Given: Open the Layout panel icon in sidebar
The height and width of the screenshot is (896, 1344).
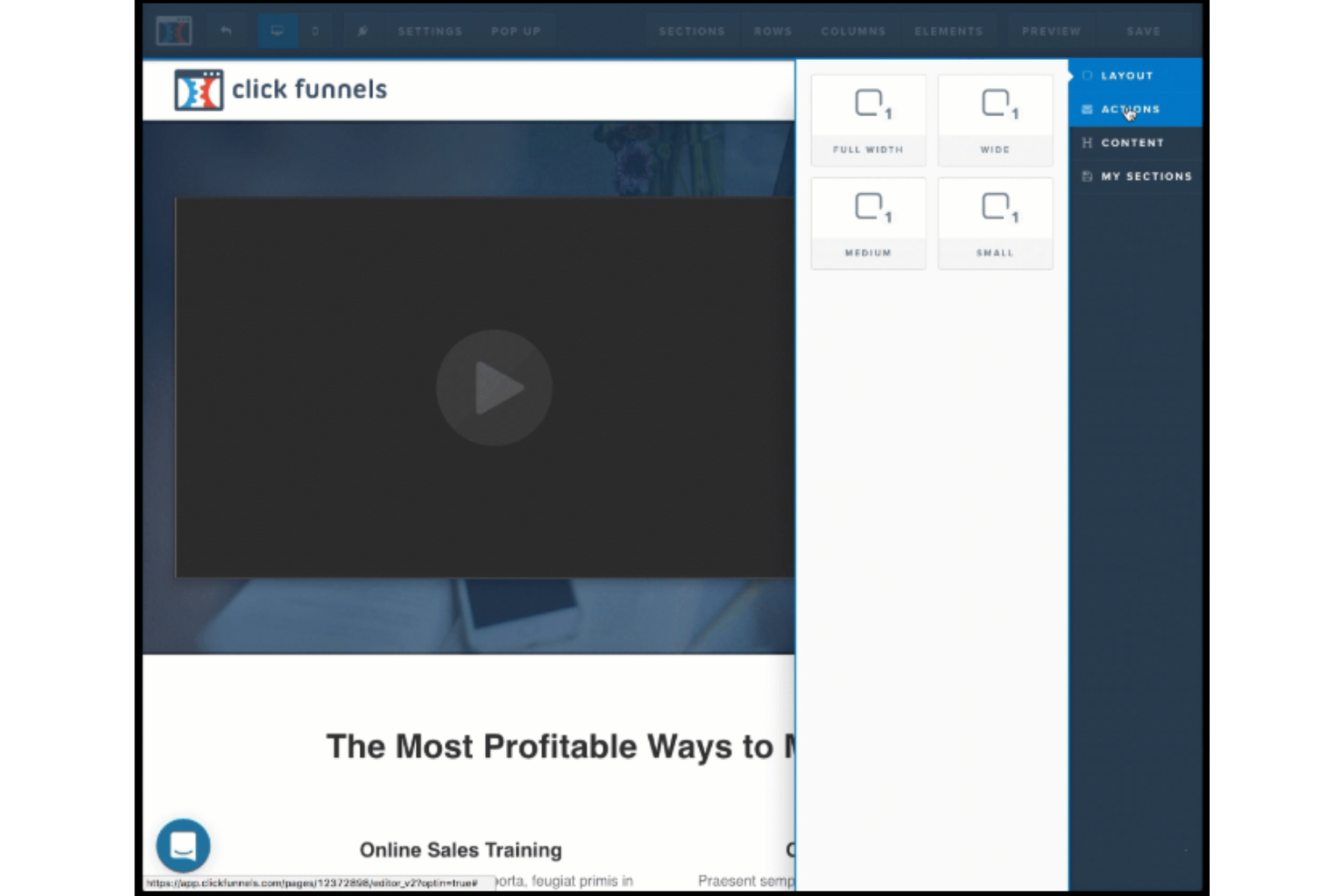Looking at the screenshot, I should click(x=1087, y=75).
